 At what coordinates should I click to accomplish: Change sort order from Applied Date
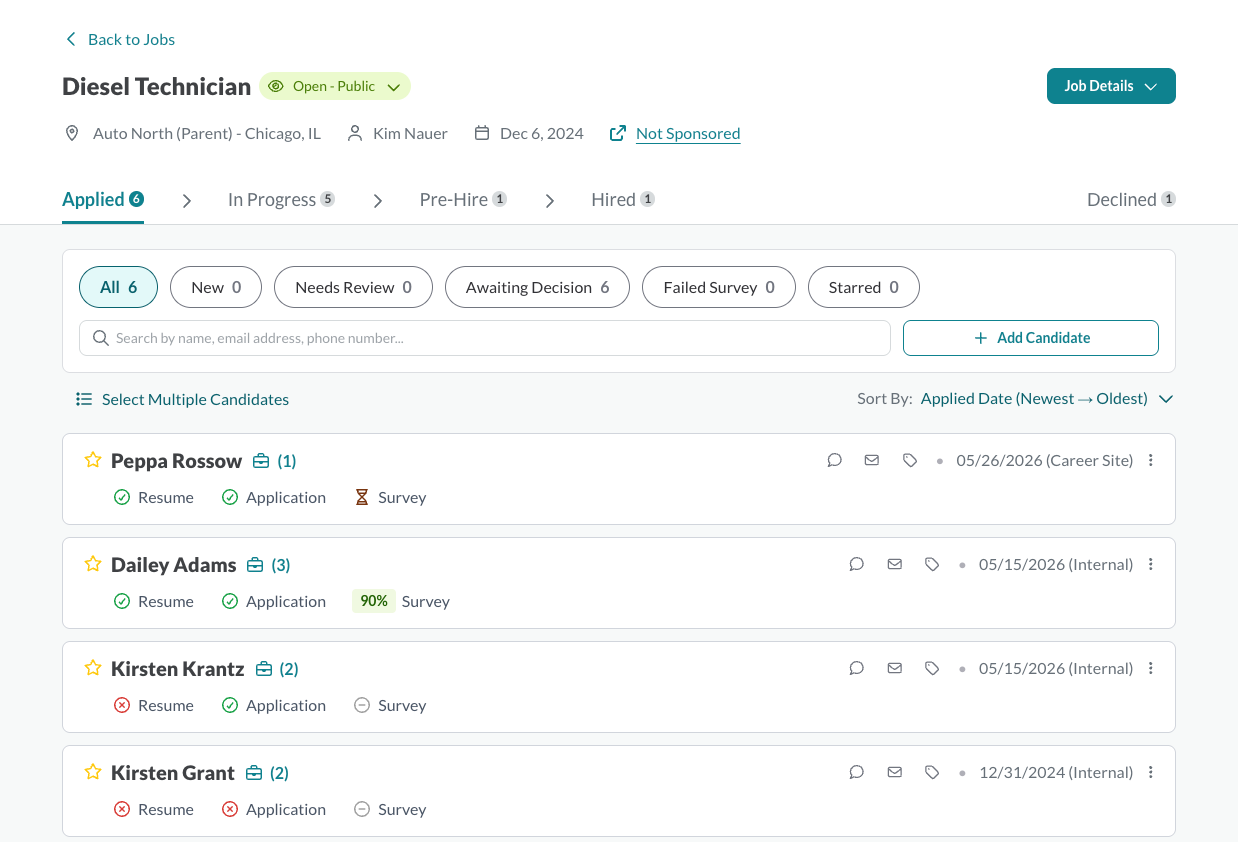[x=1046, y=399]
